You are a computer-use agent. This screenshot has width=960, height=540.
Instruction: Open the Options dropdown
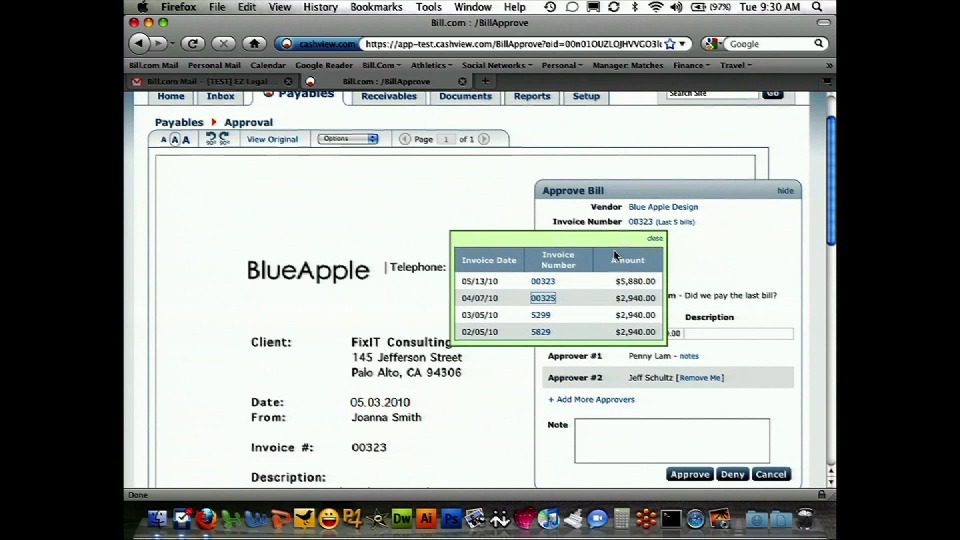pos(348,139)
